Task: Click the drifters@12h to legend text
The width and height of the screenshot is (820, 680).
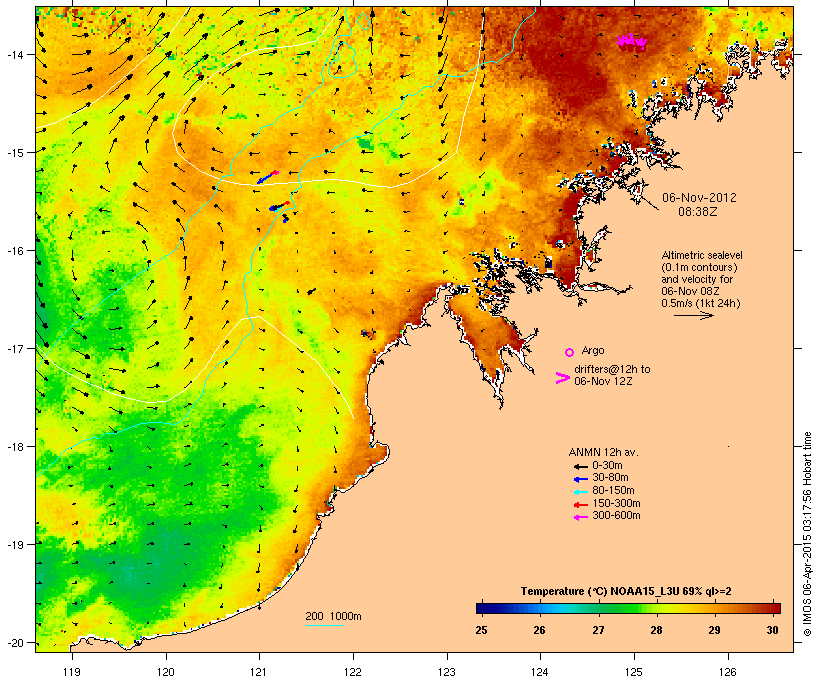Action: [x=612, y=369]
